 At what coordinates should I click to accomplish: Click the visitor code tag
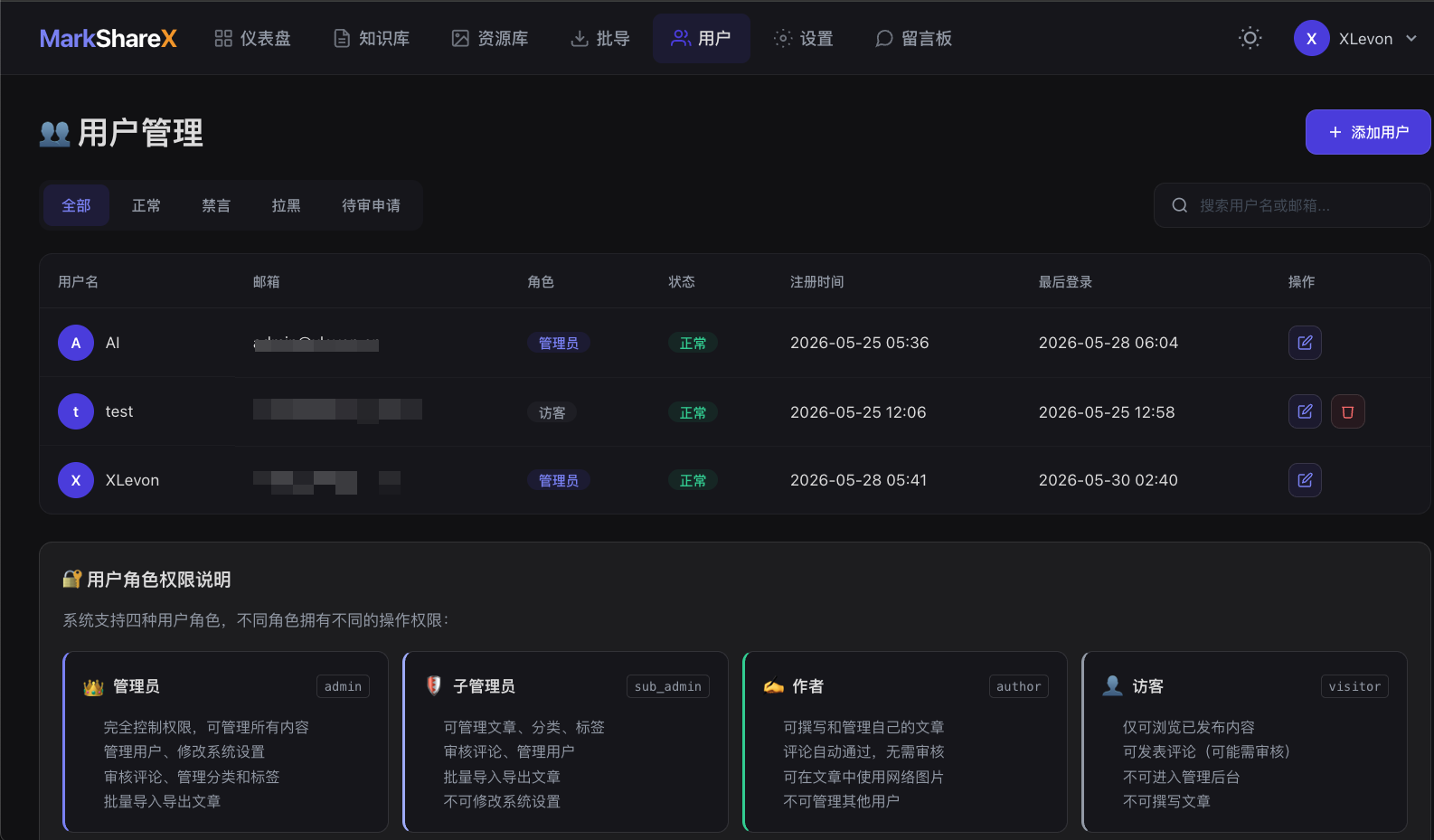point(1354,686)
